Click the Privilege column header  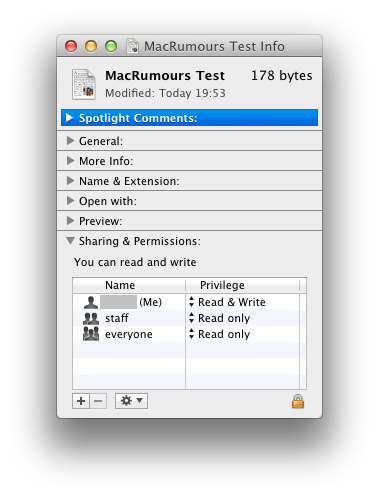click(242, 285)
